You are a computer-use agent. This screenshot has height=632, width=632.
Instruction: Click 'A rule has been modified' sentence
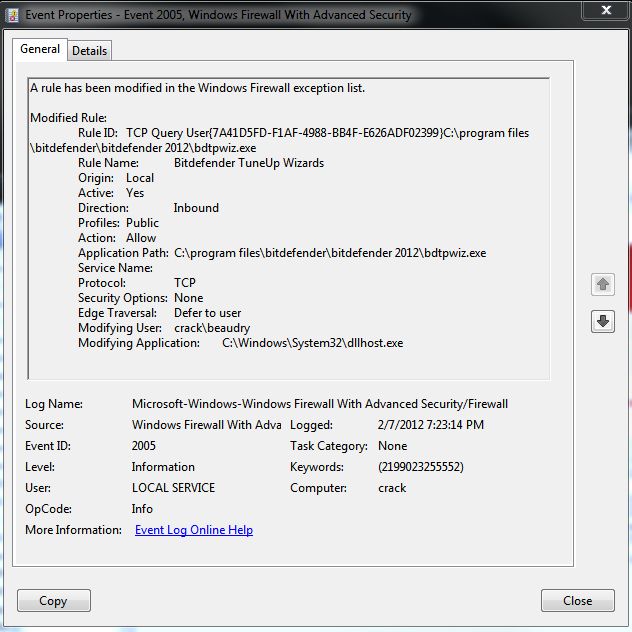pyautogui.click(x=198, y=88)
